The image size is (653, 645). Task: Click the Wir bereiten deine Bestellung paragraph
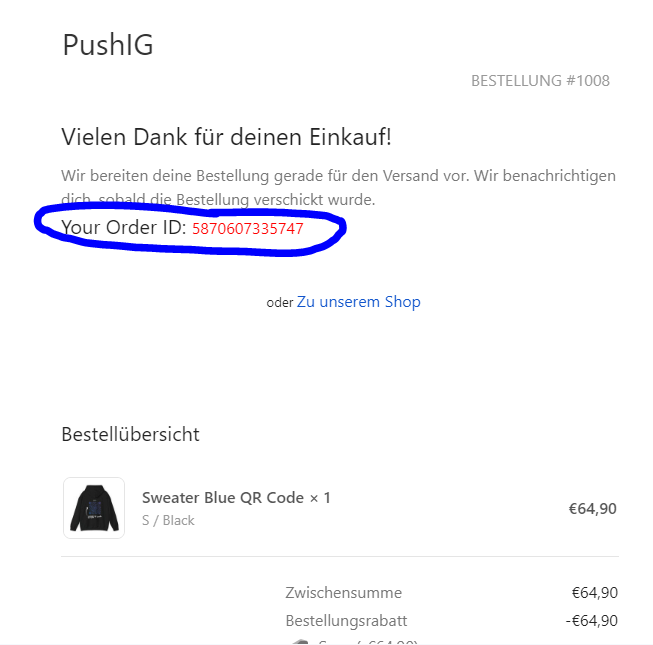click(338, 187)
